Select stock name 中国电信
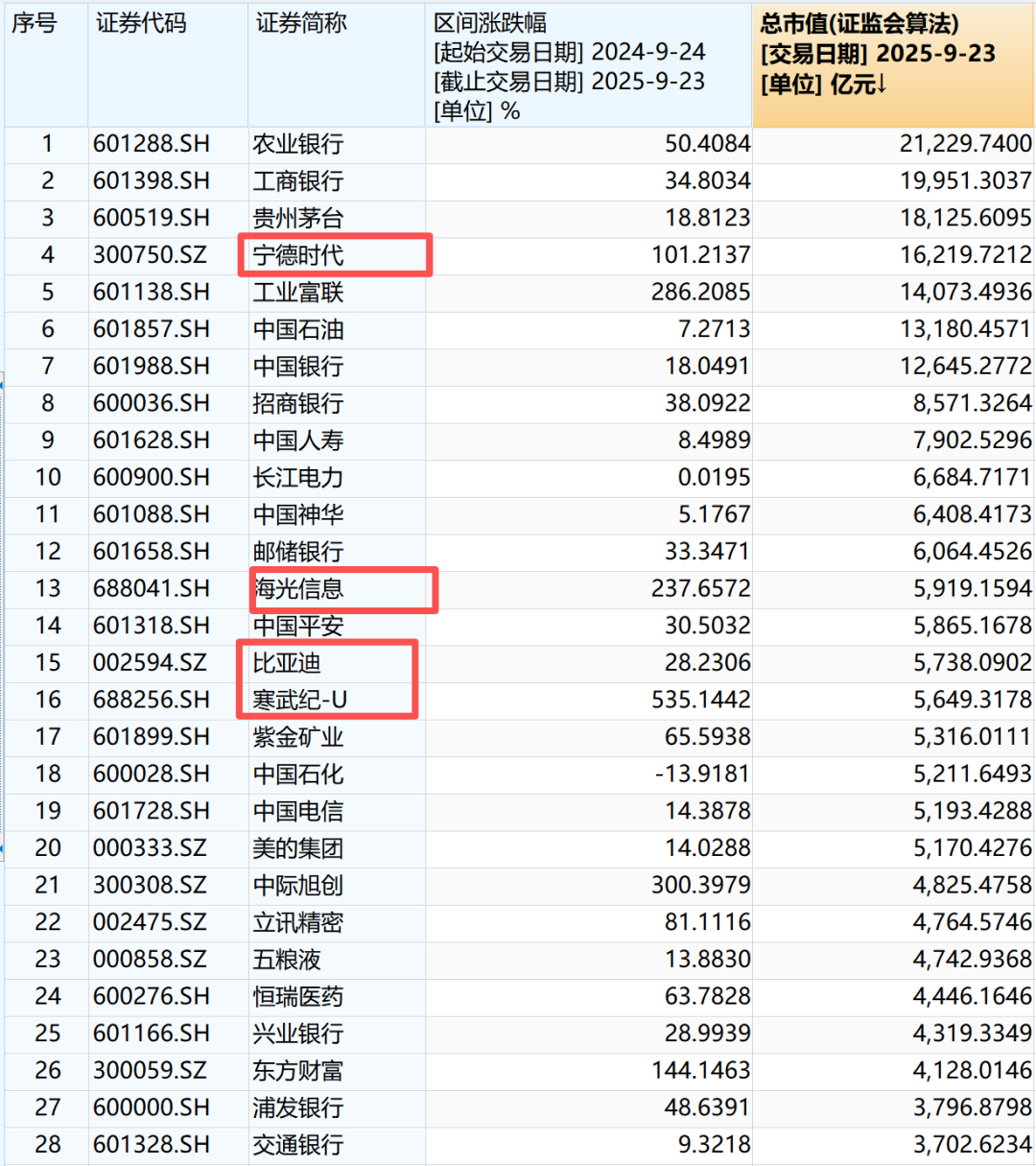This screenshot has width=1036, height=1166. (298, 812)
